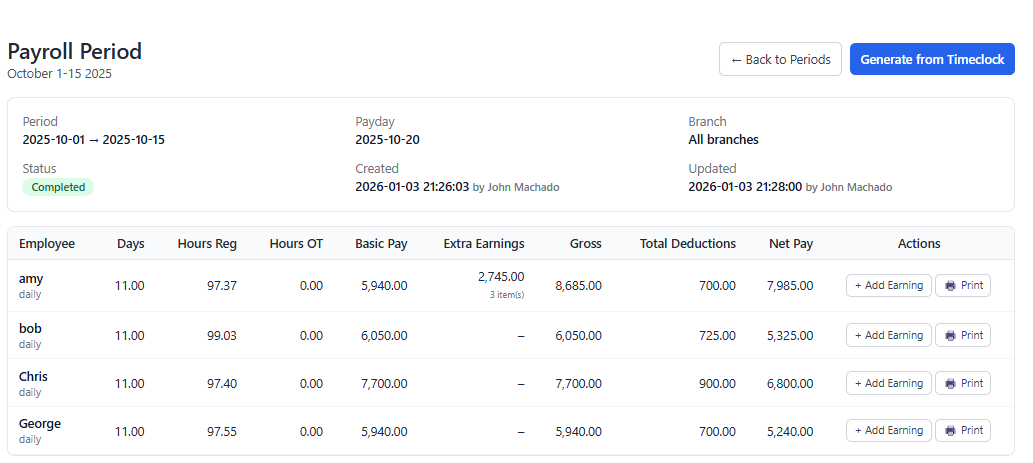The image size is (1033, 463).
Task: Click the Extra Earnings column header
Action: tap(484, 244)
